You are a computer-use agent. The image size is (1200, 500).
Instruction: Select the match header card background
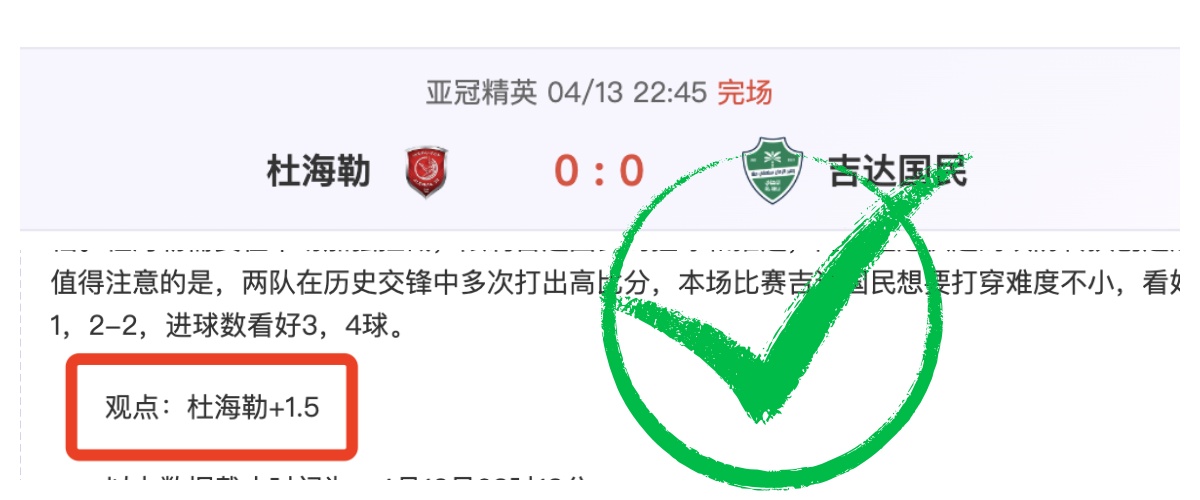600,138
